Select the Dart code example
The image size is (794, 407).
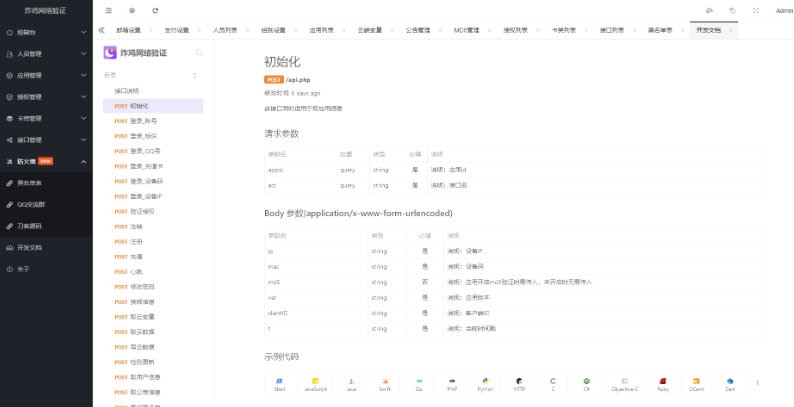click(730, 384)
